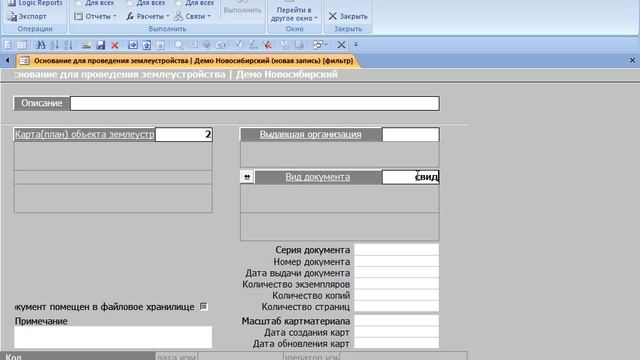The height and width of the screenshot is (360, 640).
Task: Click the new record toolbar icon
Action: [86, 45]
